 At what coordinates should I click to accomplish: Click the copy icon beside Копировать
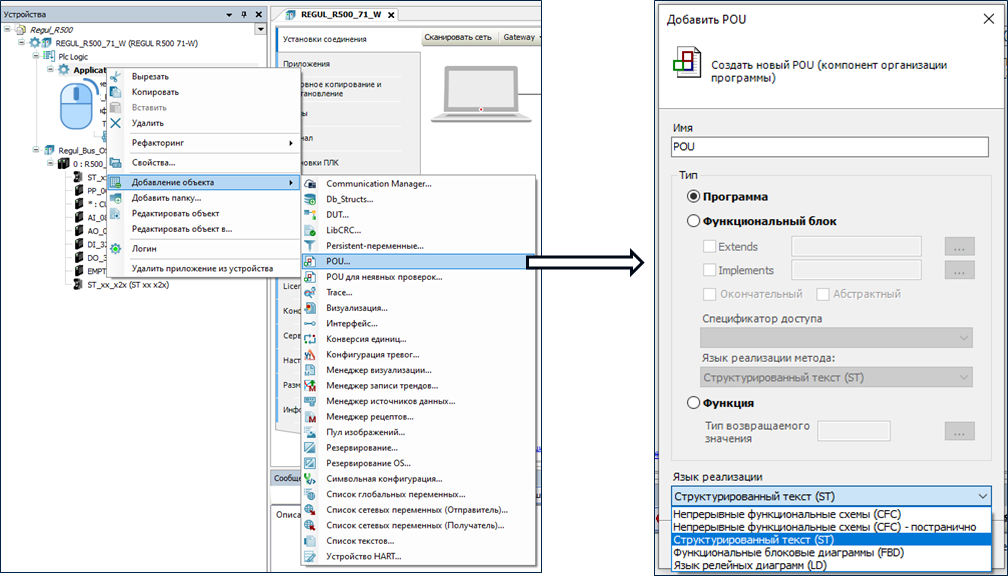pyautogui.click(x=116, y=92)
